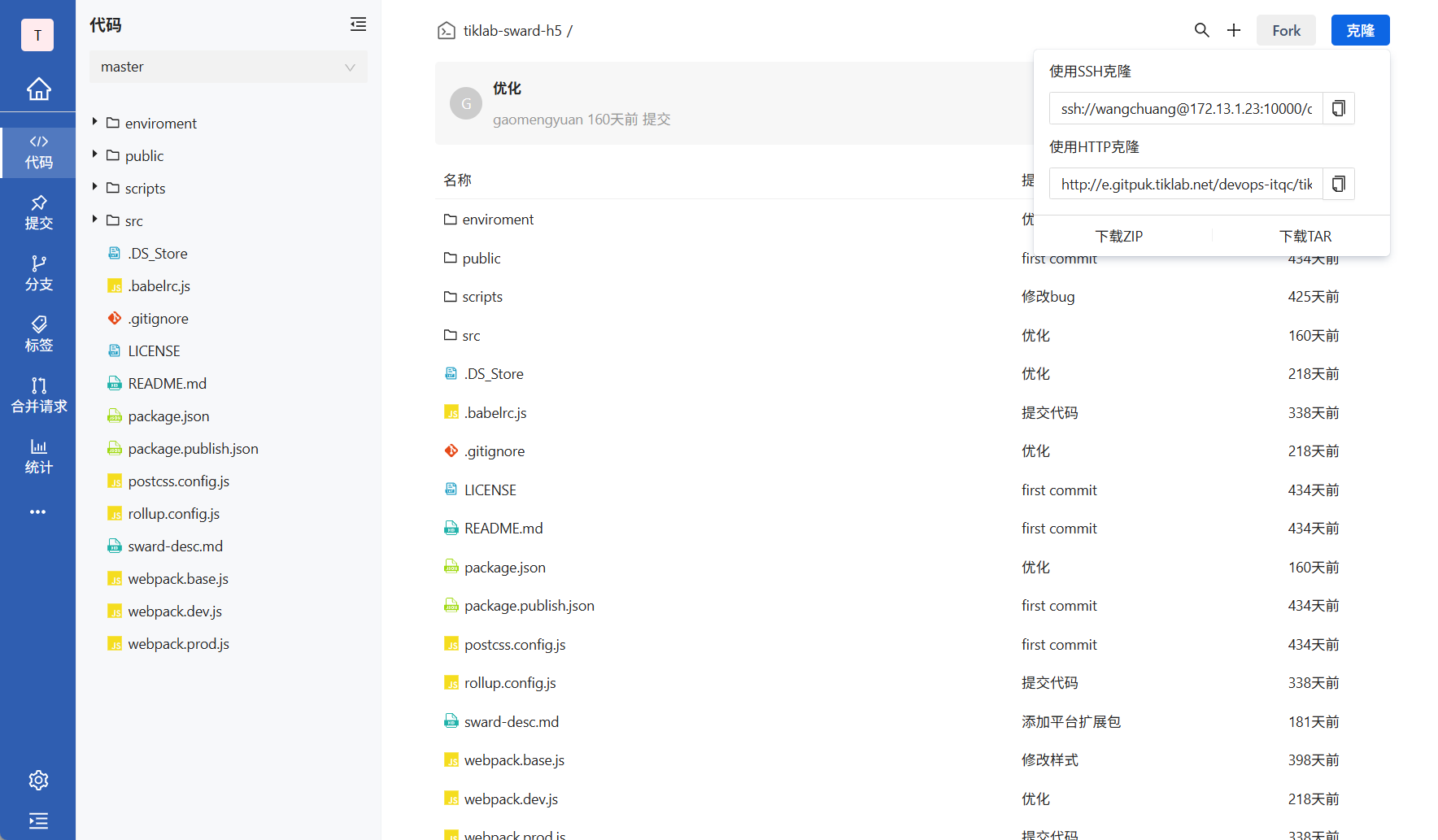Screen dimensions: 1438x840
Task: Open README.md in the file tree
Action: point(168,383)
